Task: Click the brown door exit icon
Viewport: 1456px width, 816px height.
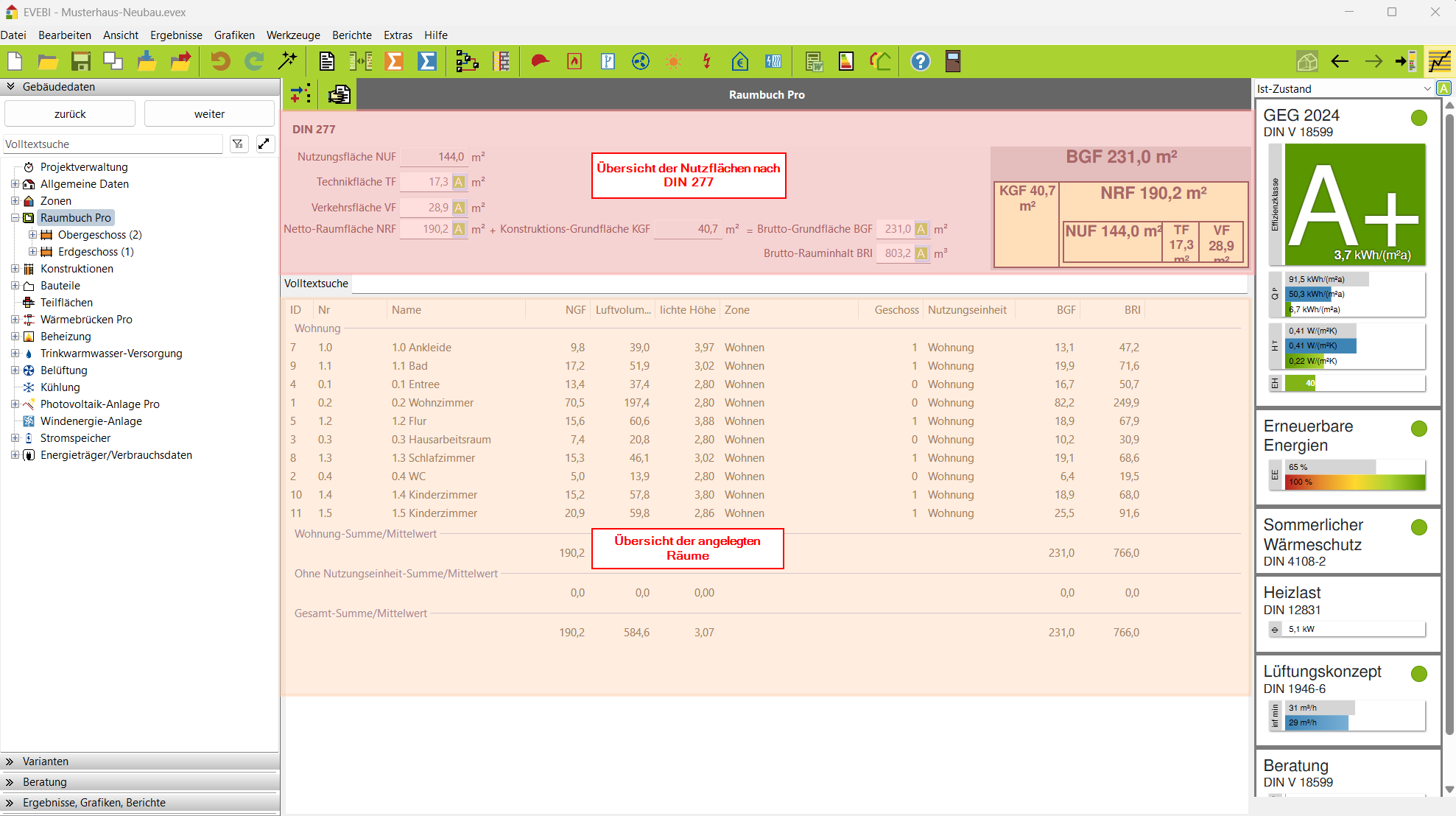Action: click(953, 61)
